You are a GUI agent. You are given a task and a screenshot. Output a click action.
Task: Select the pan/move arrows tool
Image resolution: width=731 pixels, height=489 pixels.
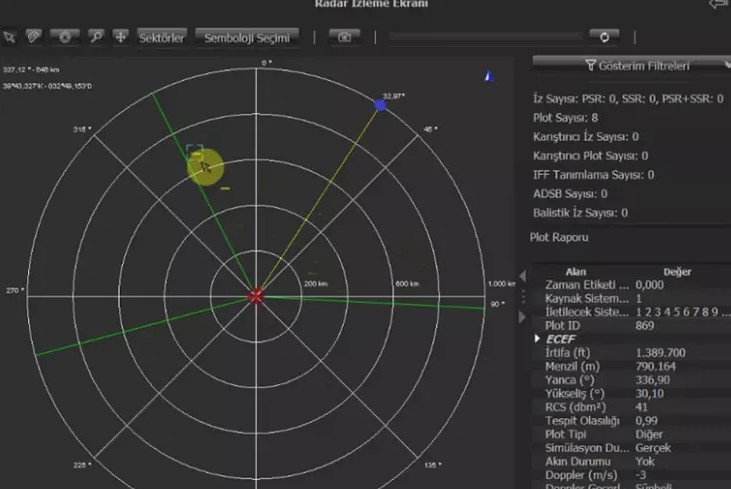click(120, 37)
